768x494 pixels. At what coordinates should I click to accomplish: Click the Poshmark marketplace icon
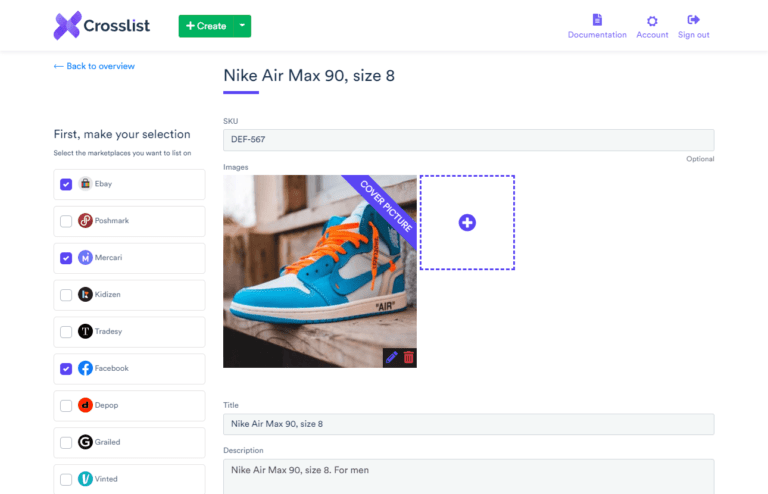[85, 221]
